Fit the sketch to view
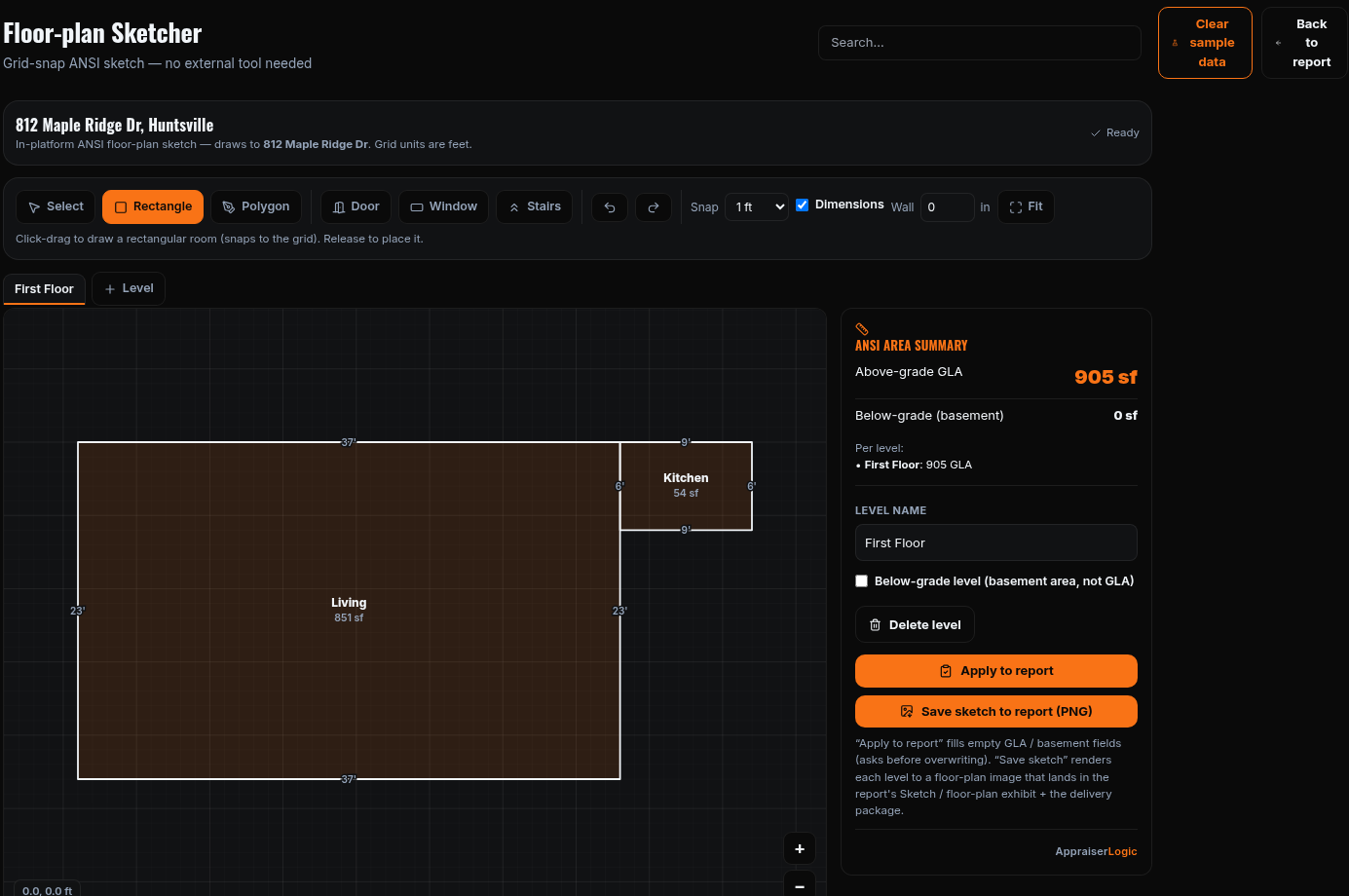The image size is (1349, 896). [1026, 206]
